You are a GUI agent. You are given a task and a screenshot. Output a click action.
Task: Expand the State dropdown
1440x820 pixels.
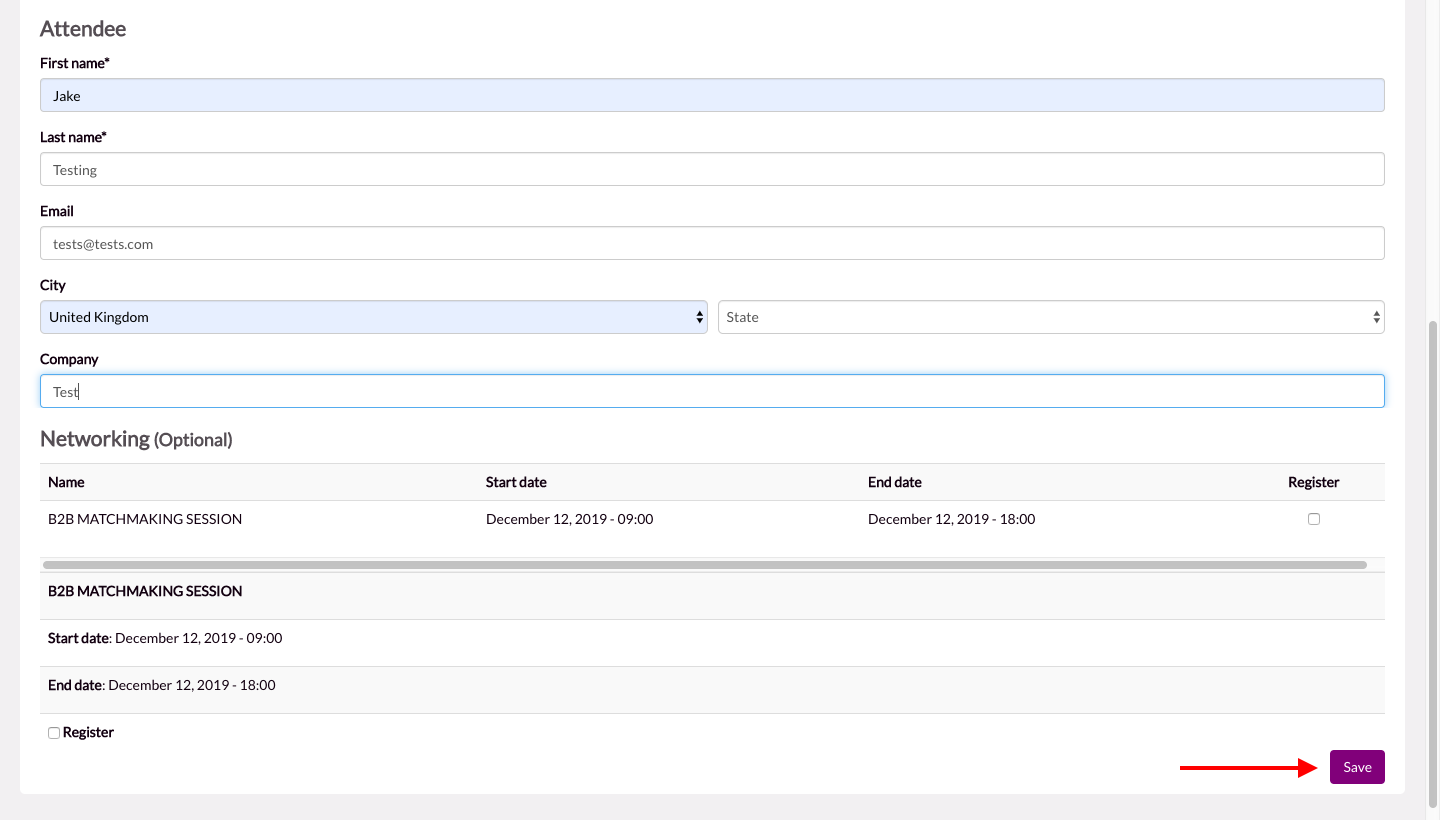[1050, 317]
